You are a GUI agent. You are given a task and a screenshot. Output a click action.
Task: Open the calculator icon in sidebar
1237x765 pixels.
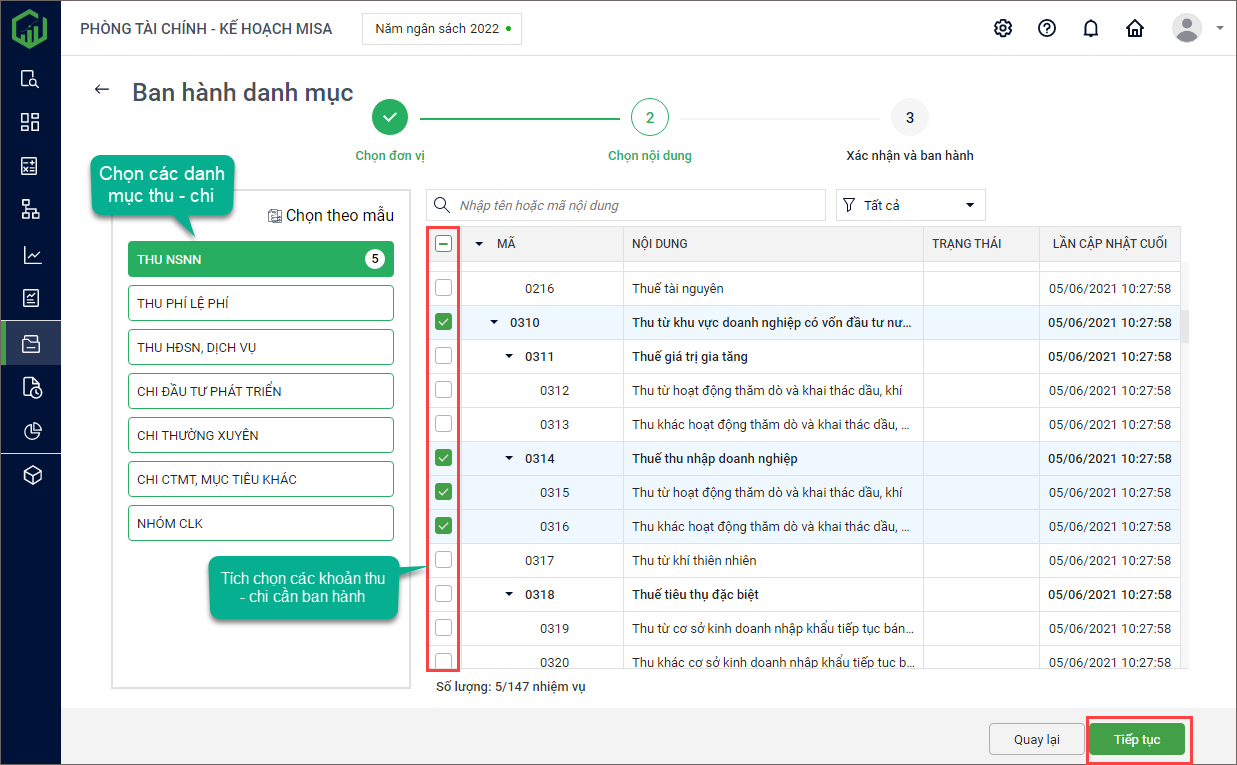31,166
